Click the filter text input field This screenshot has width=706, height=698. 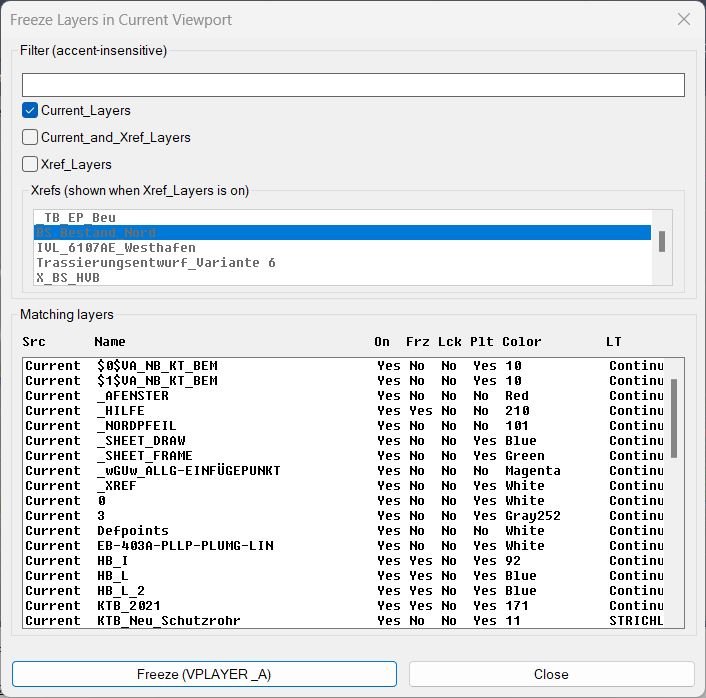tap(353, 85)
